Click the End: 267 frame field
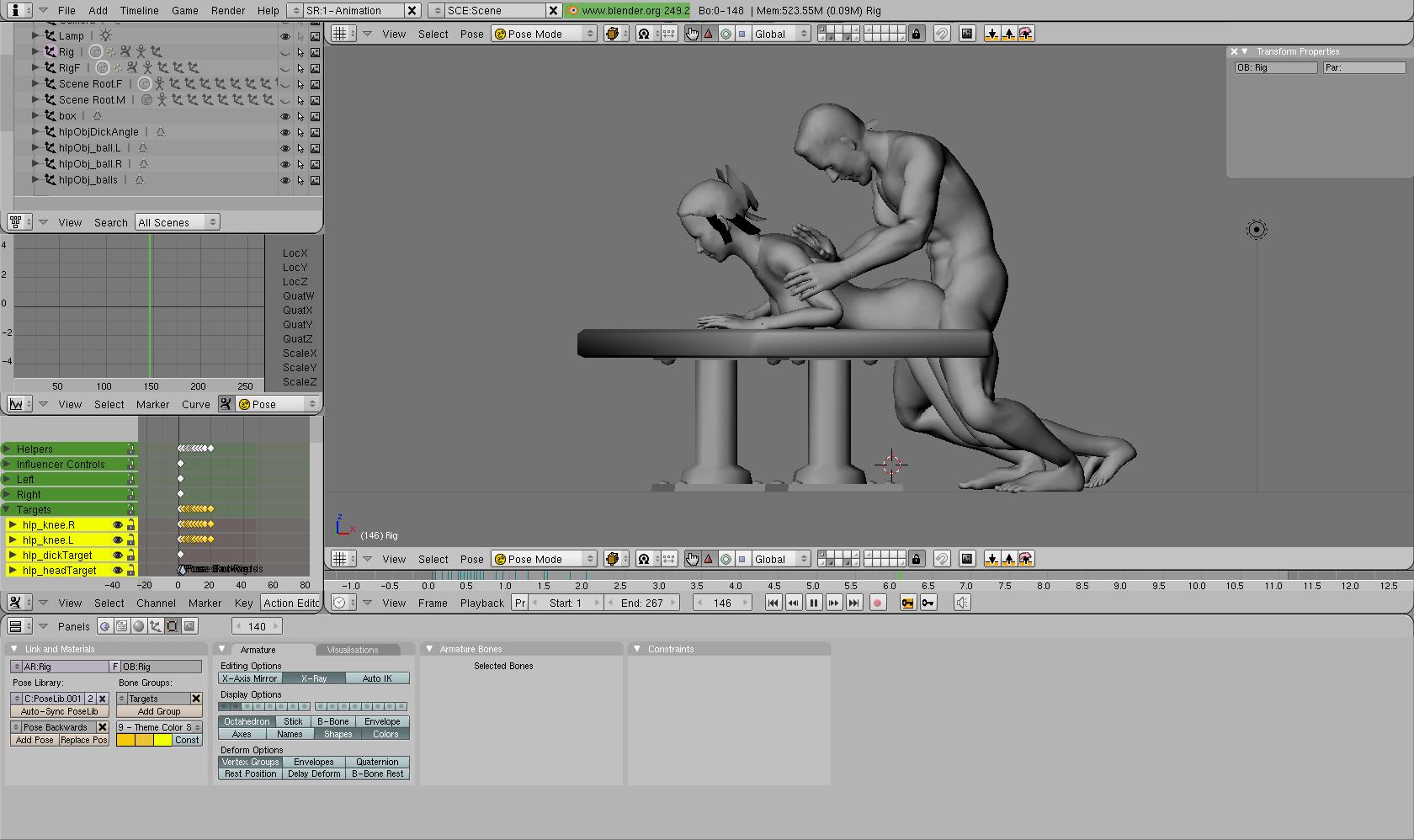 (x=642, y=603)
